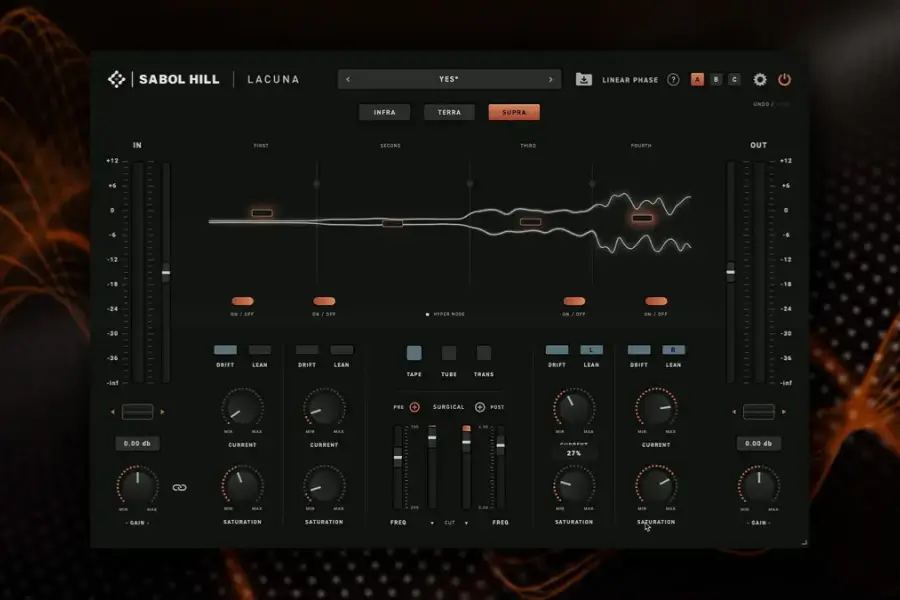Click the right FREQ slider handle
This screenshot has height=600, width=900.
(x=501, y=444)
